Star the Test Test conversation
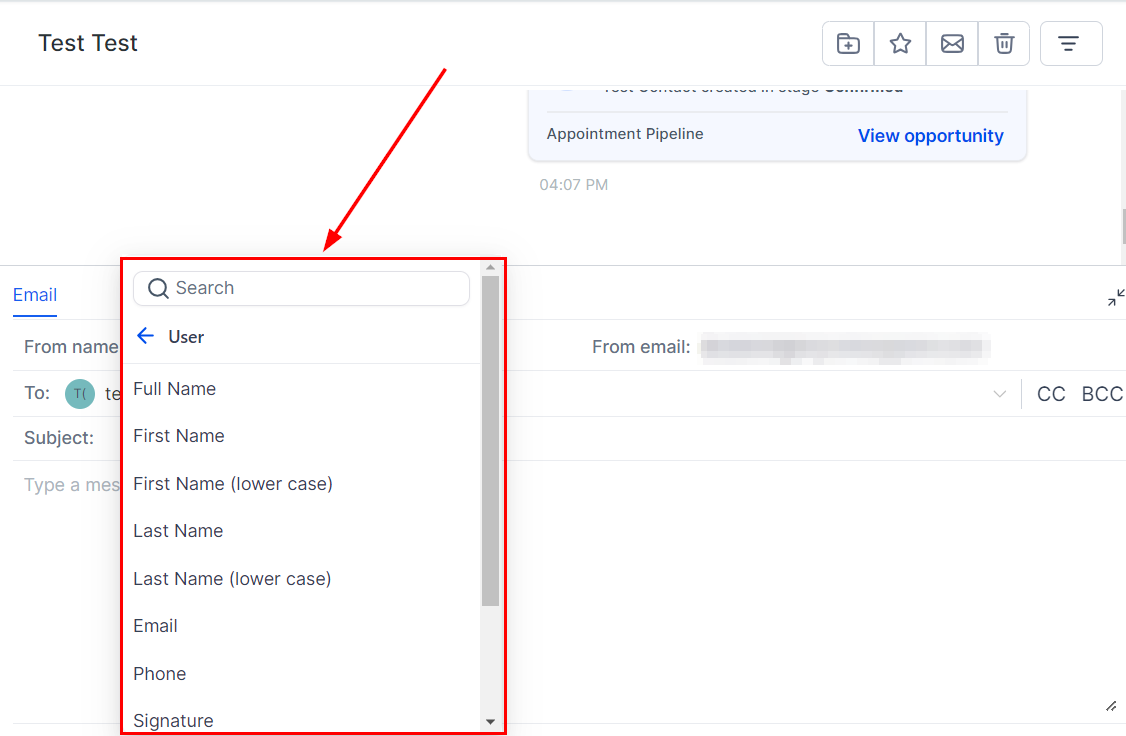Viewport: 1126px width, 736px height. pyautogui.click(x=900, y=44)
